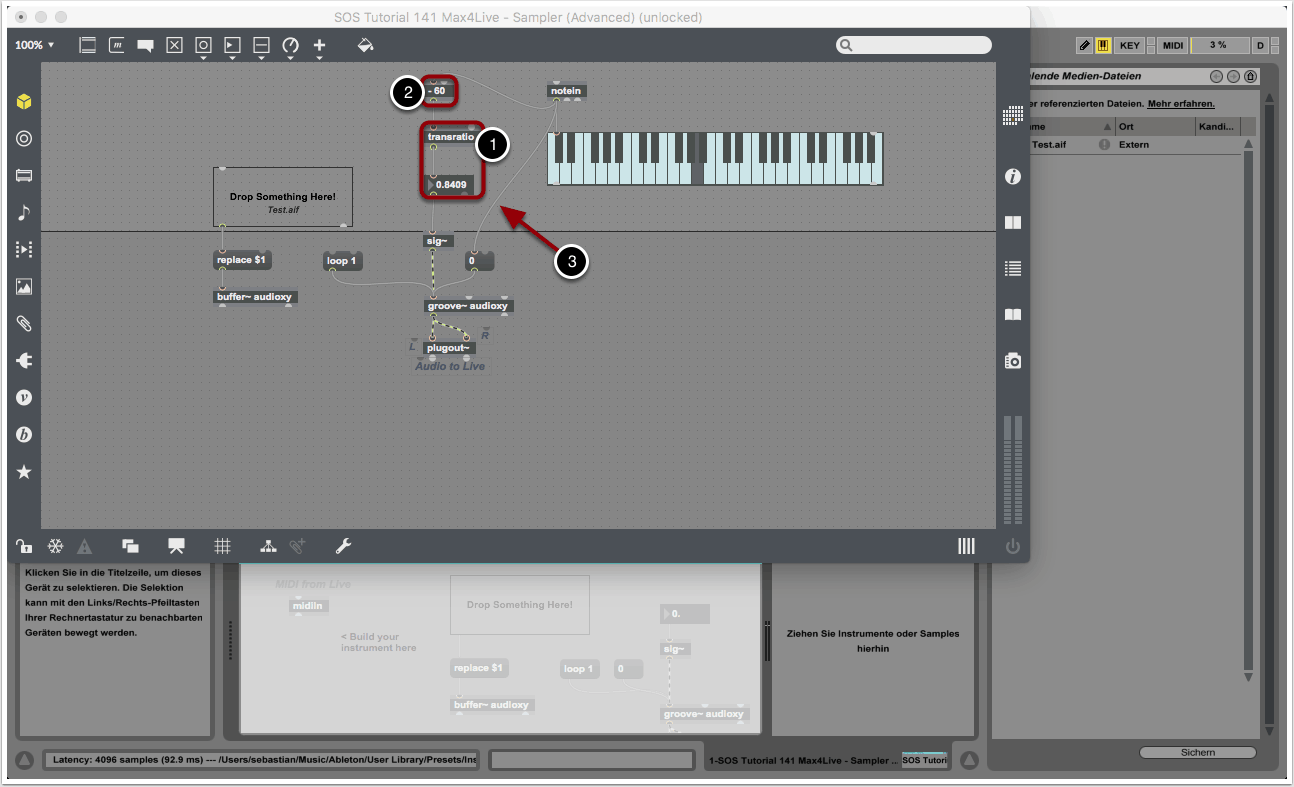1294x787 pixels.
Task: Toggle the grid display icon
Action: 222,546
